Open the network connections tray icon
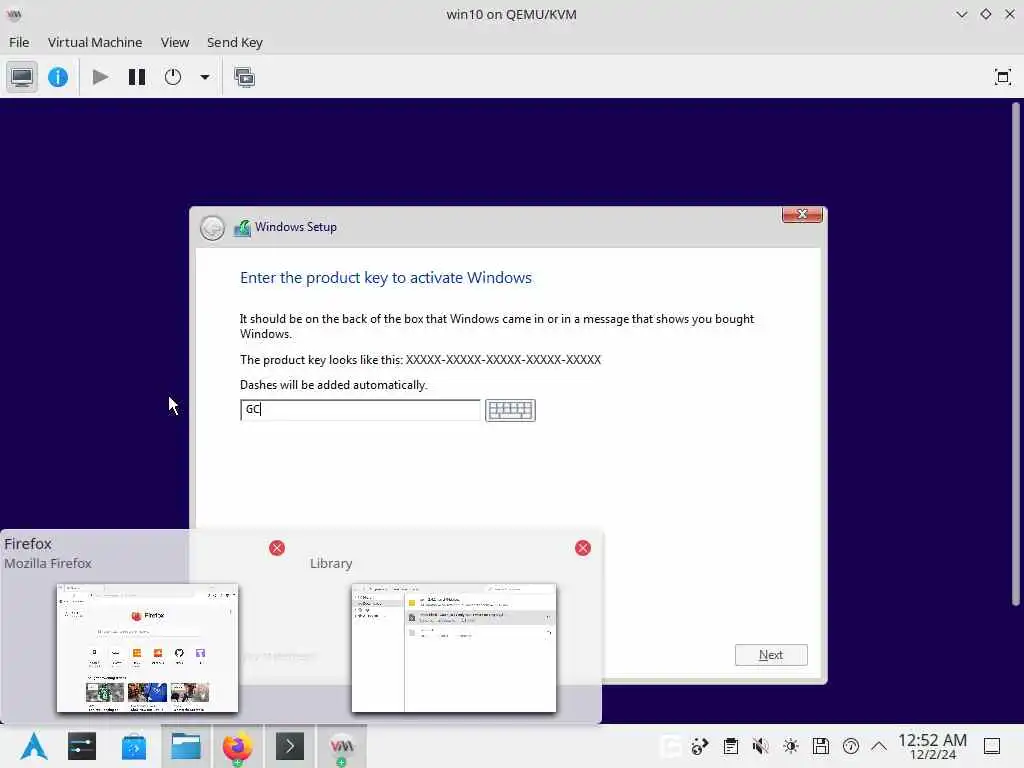 (700, 746)
